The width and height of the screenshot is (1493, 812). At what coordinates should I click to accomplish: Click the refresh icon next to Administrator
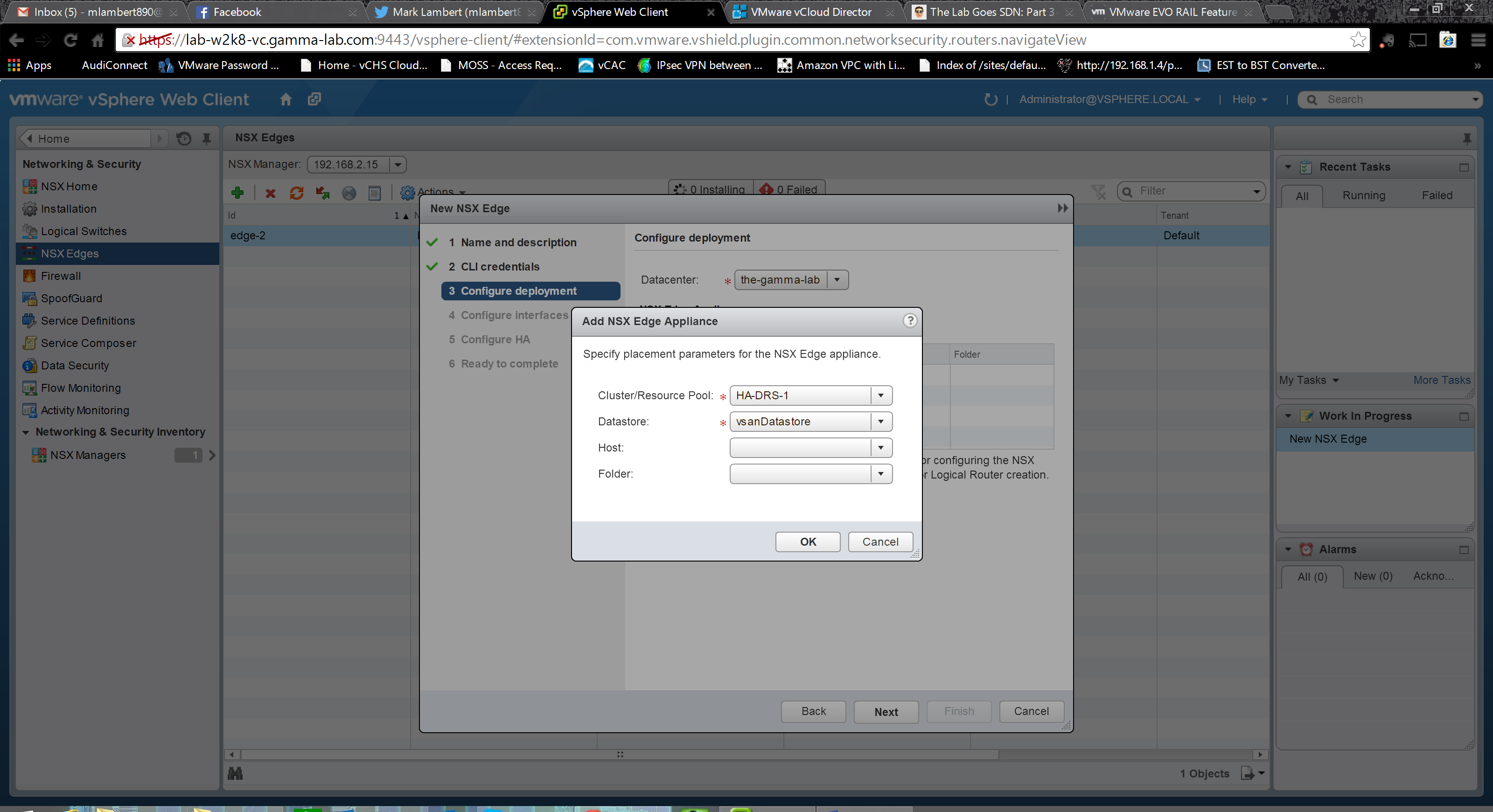(991, 100)
